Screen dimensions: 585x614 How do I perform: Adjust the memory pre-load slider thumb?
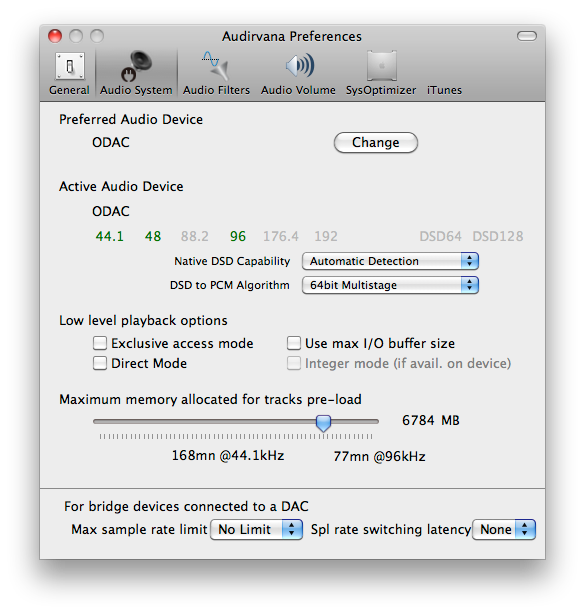[323, 423]
